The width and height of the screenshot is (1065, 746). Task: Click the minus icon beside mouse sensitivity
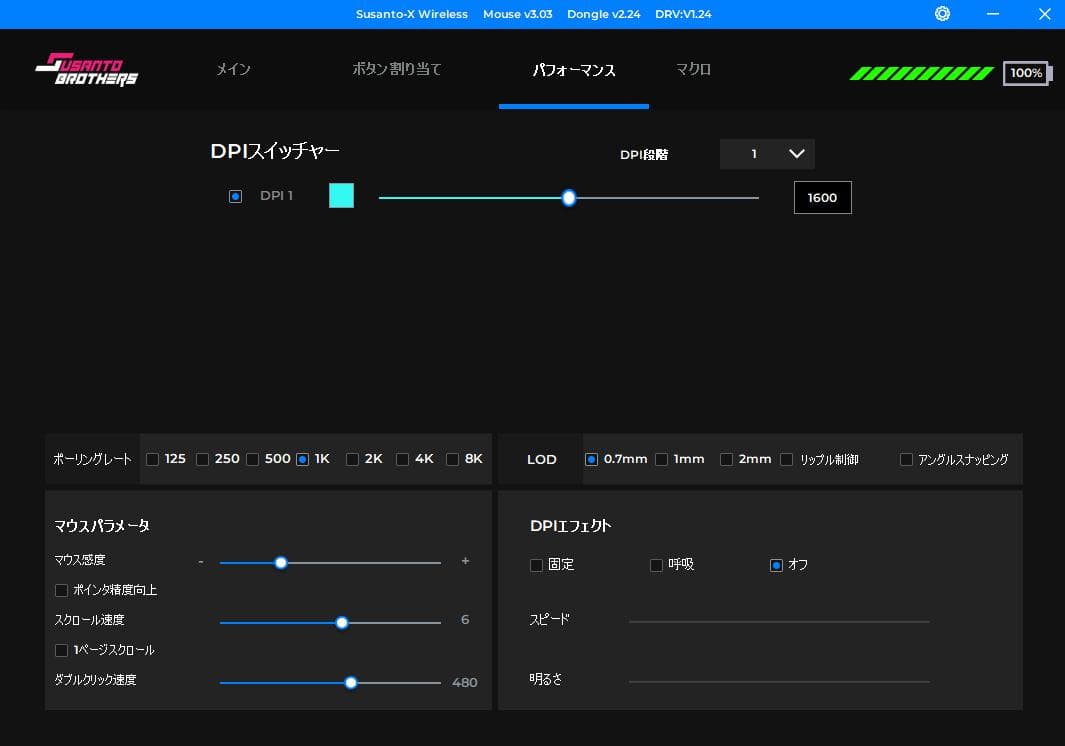(201, 562)
